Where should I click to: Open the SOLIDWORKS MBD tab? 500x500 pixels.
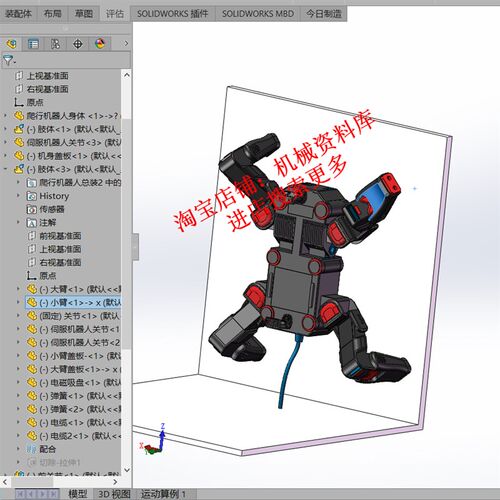258,14
